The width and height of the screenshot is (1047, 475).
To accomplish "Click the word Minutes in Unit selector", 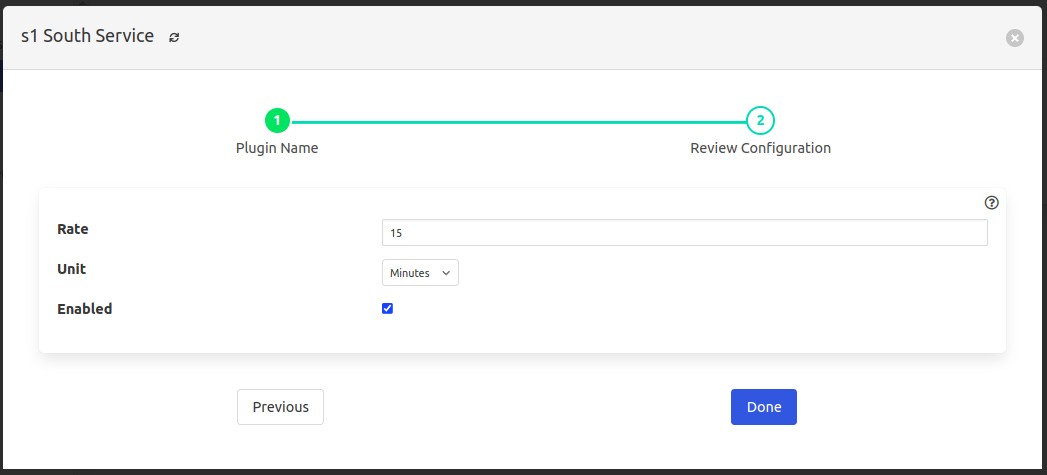I will (410, 272).
